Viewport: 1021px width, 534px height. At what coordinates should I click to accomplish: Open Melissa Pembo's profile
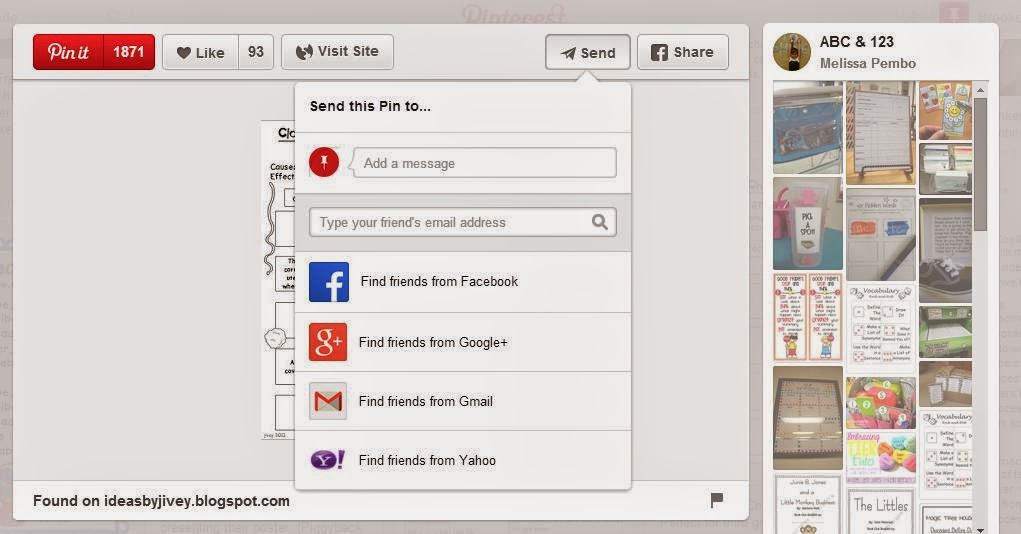click(x=867, y=63)
